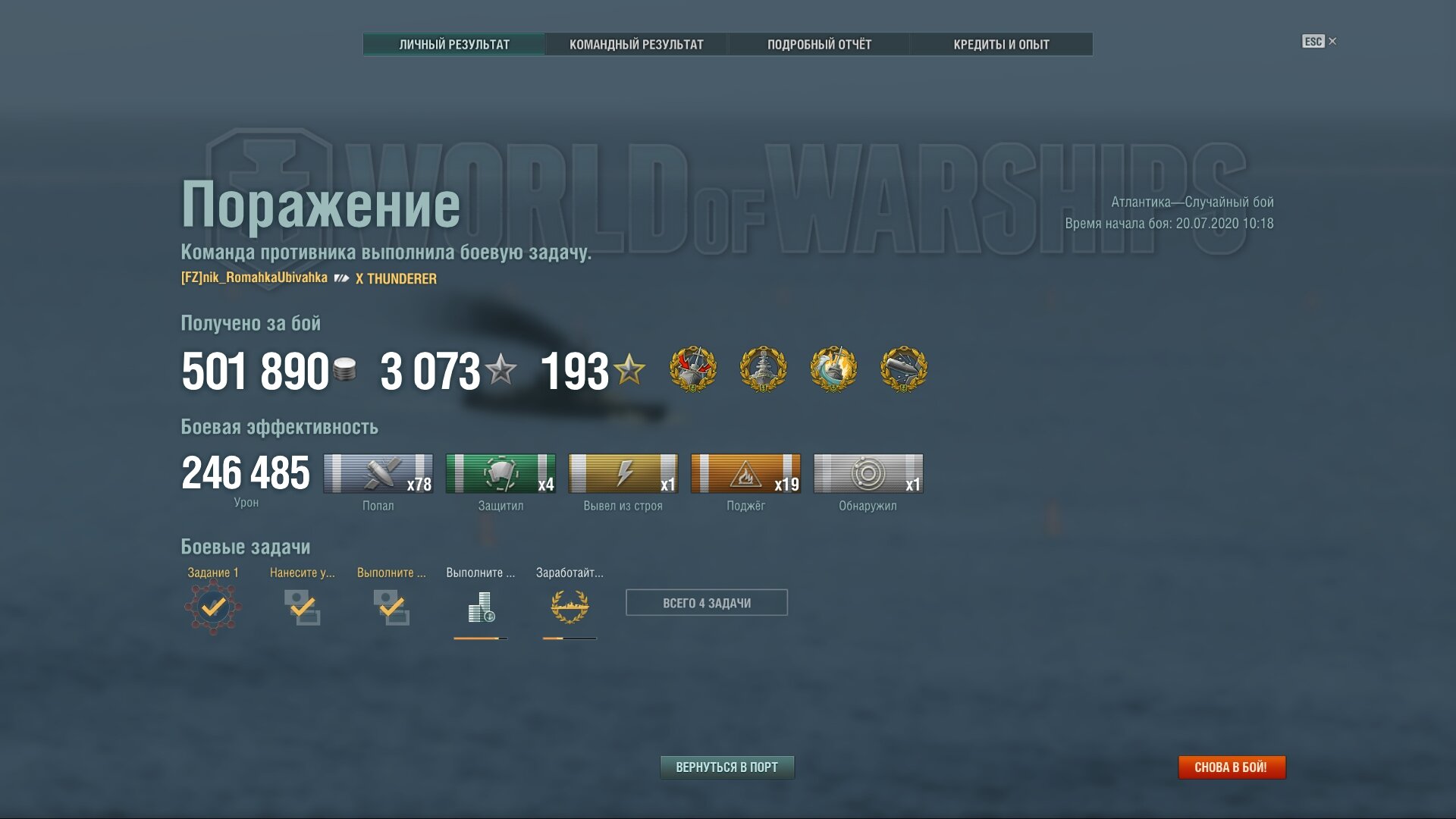This screenshot has width=1456, height=819.
Task: Click the Обнаружил spotted ribbon x1
Action: (868, 474)
